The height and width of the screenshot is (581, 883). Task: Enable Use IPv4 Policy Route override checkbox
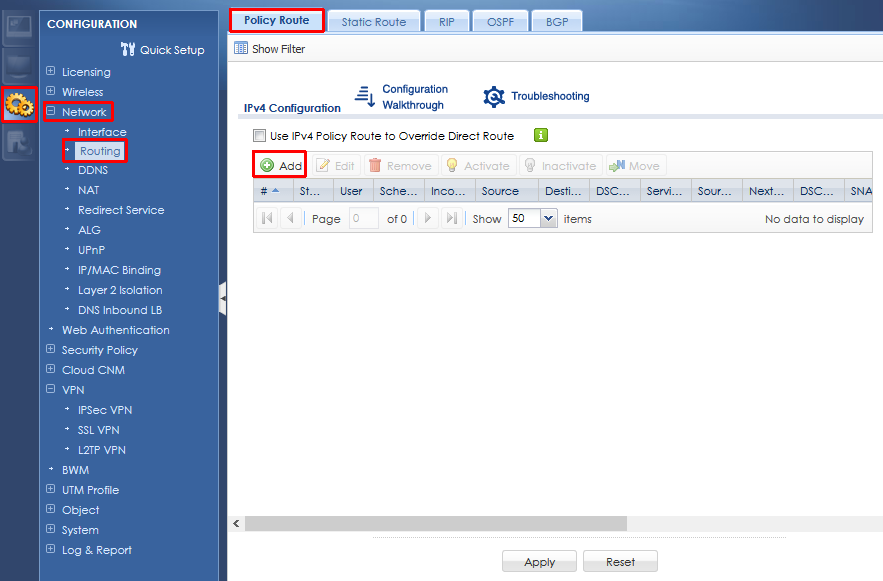(x=260, y=136)
